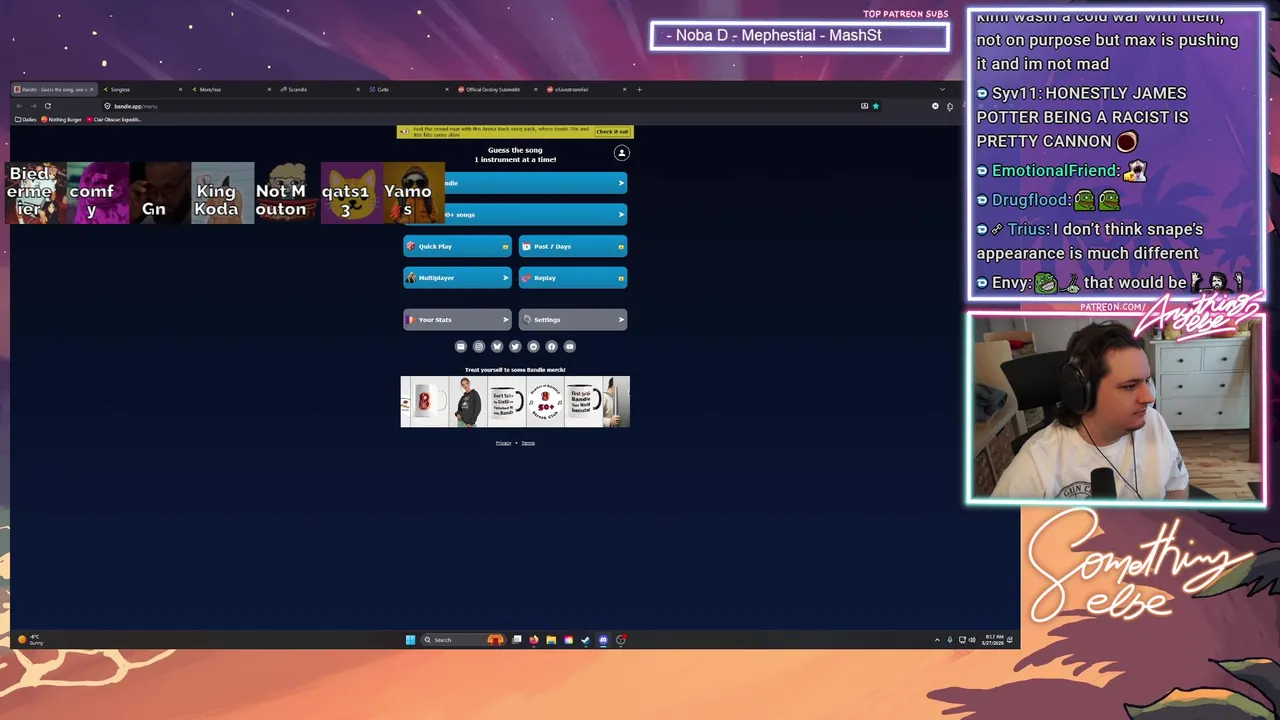Open Your Stats
The height and width of the screenshot is (720, 1280).
click(457, 320)
